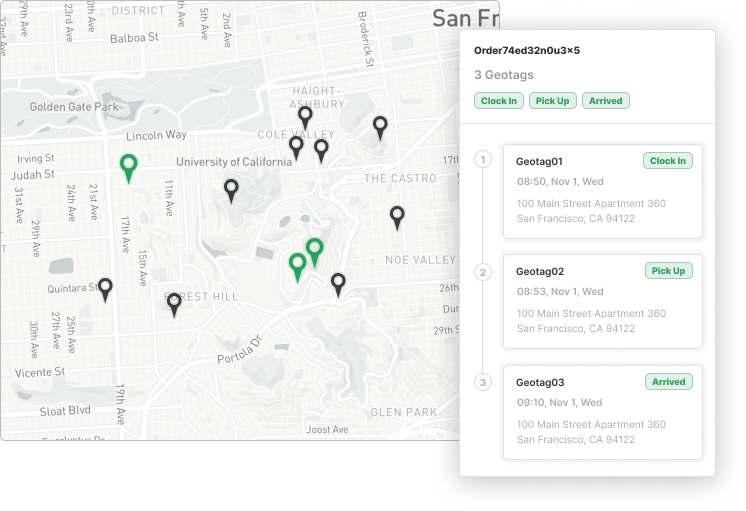746x511 pixels.
Task: Click timeline step number 2 circle
Action: click(484, 272)
